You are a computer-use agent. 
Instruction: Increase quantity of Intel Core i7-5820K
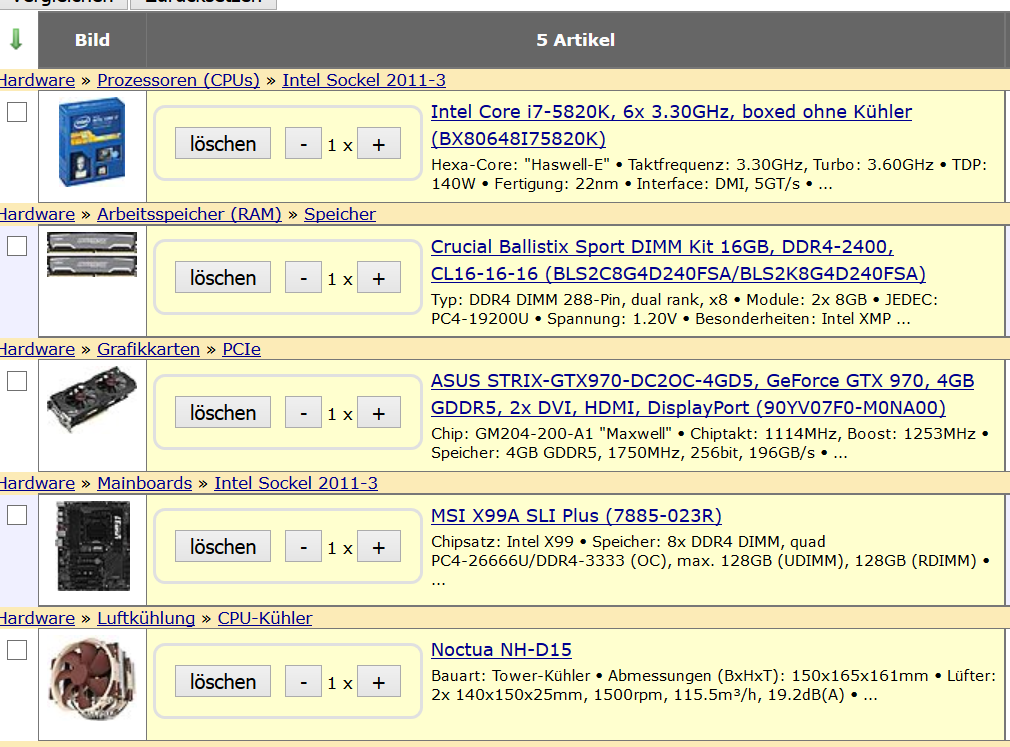coord(379,144)
